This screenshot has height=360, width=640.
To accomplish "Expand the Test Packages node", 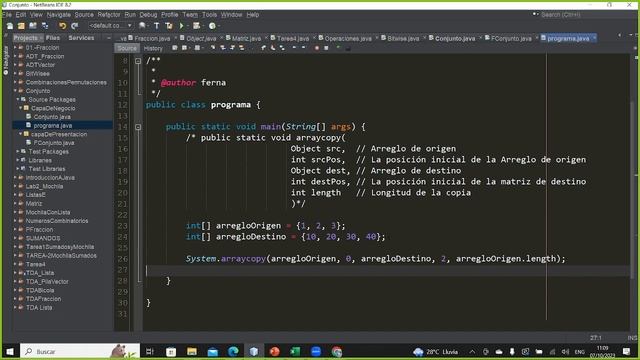I will 18,151.
